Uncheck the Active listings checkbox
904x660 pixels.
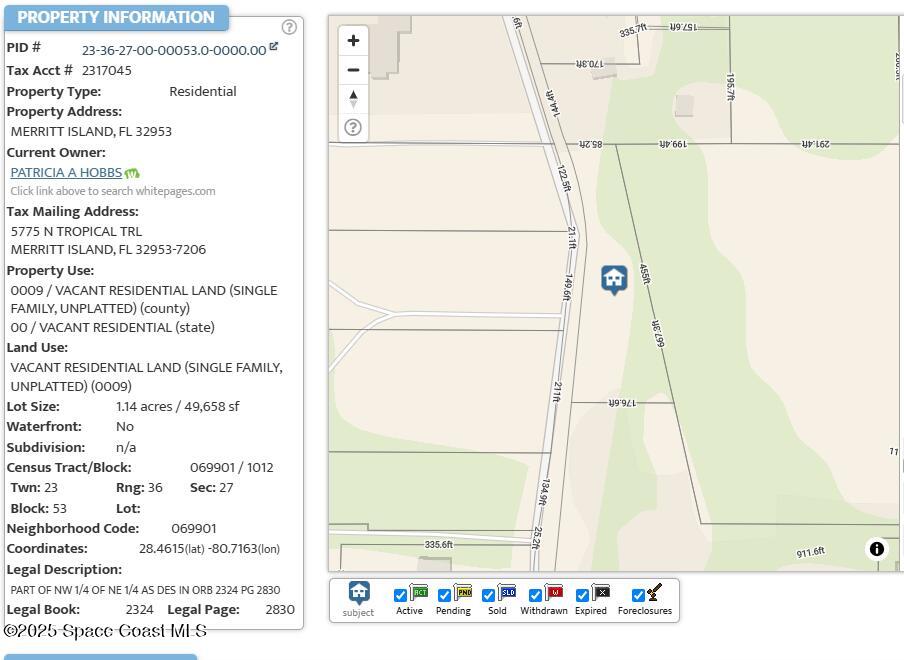[401, 595]
